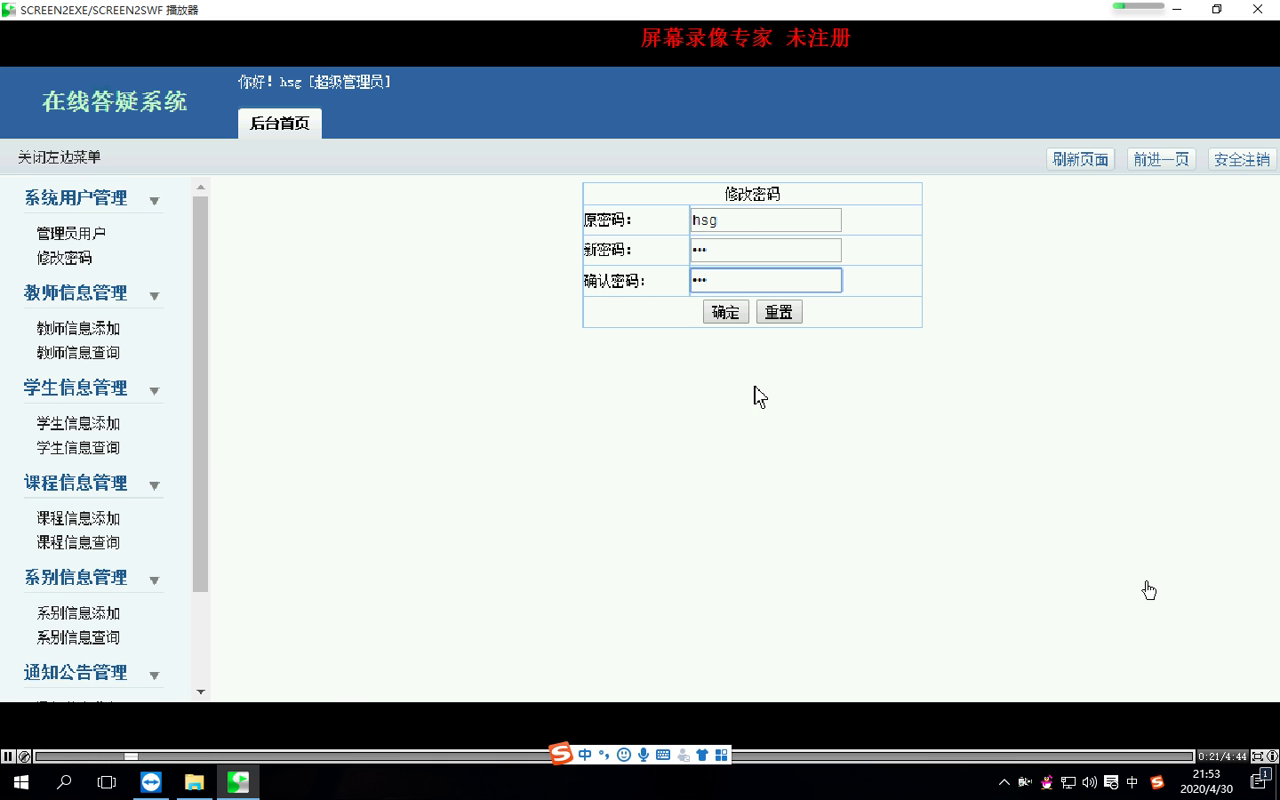Viewport: 1280px width, 800px height.
Task: Collapse the 课程信息管理 menu section
Action: click(x=154, y=485)
